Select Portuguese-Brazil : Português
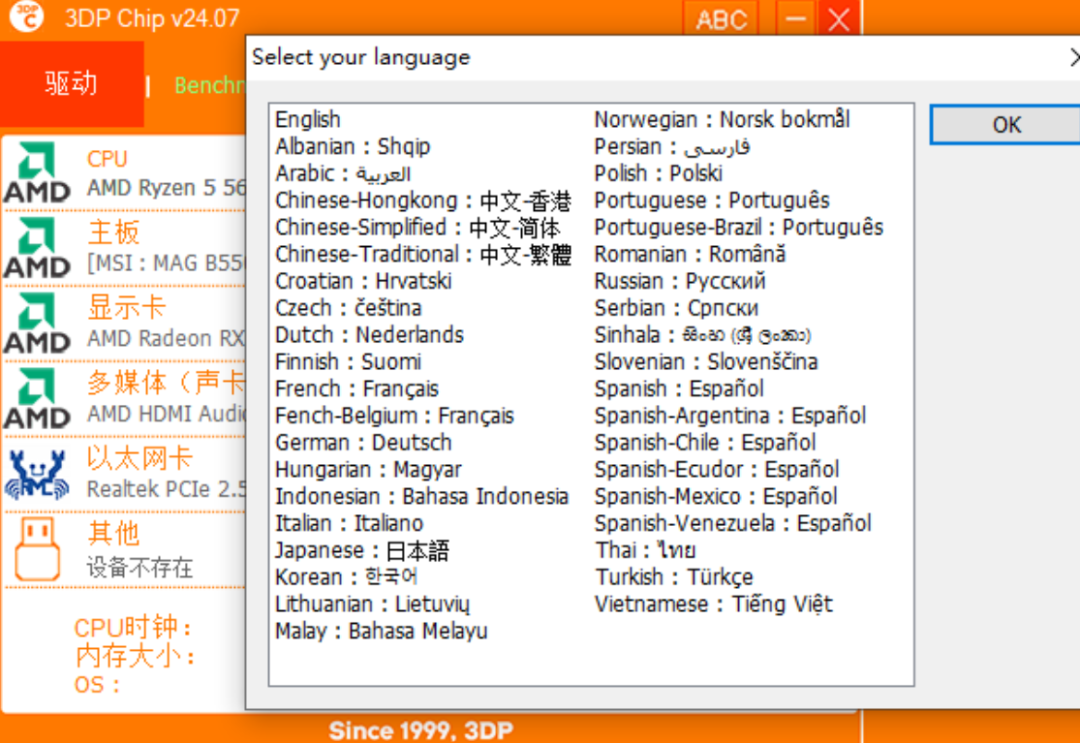The image size is (1080, 743). pyautogui.click(x=738, y=227)
